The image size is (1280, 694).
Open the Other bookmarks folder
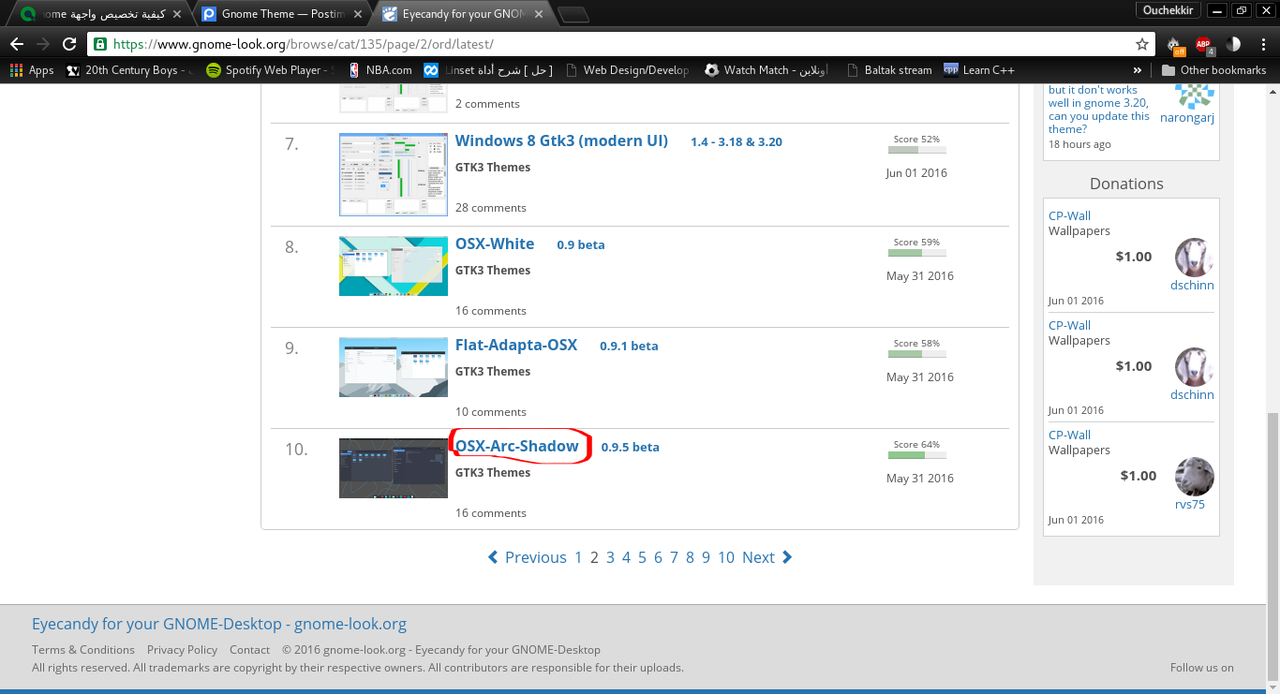coord(1213,70)
